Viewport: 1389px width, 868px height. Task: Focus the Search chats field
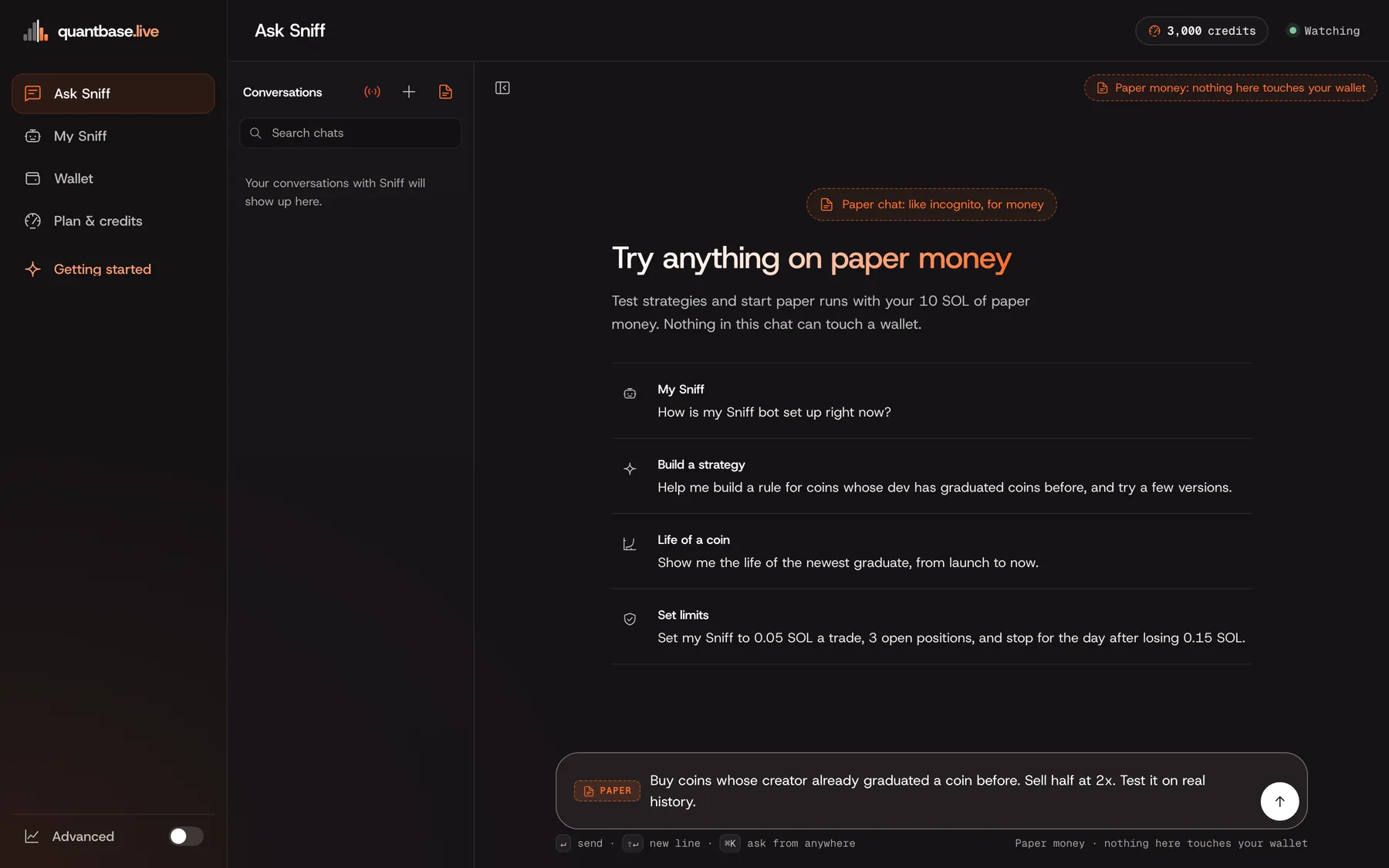pyautogui.click(x=350, y=133)
